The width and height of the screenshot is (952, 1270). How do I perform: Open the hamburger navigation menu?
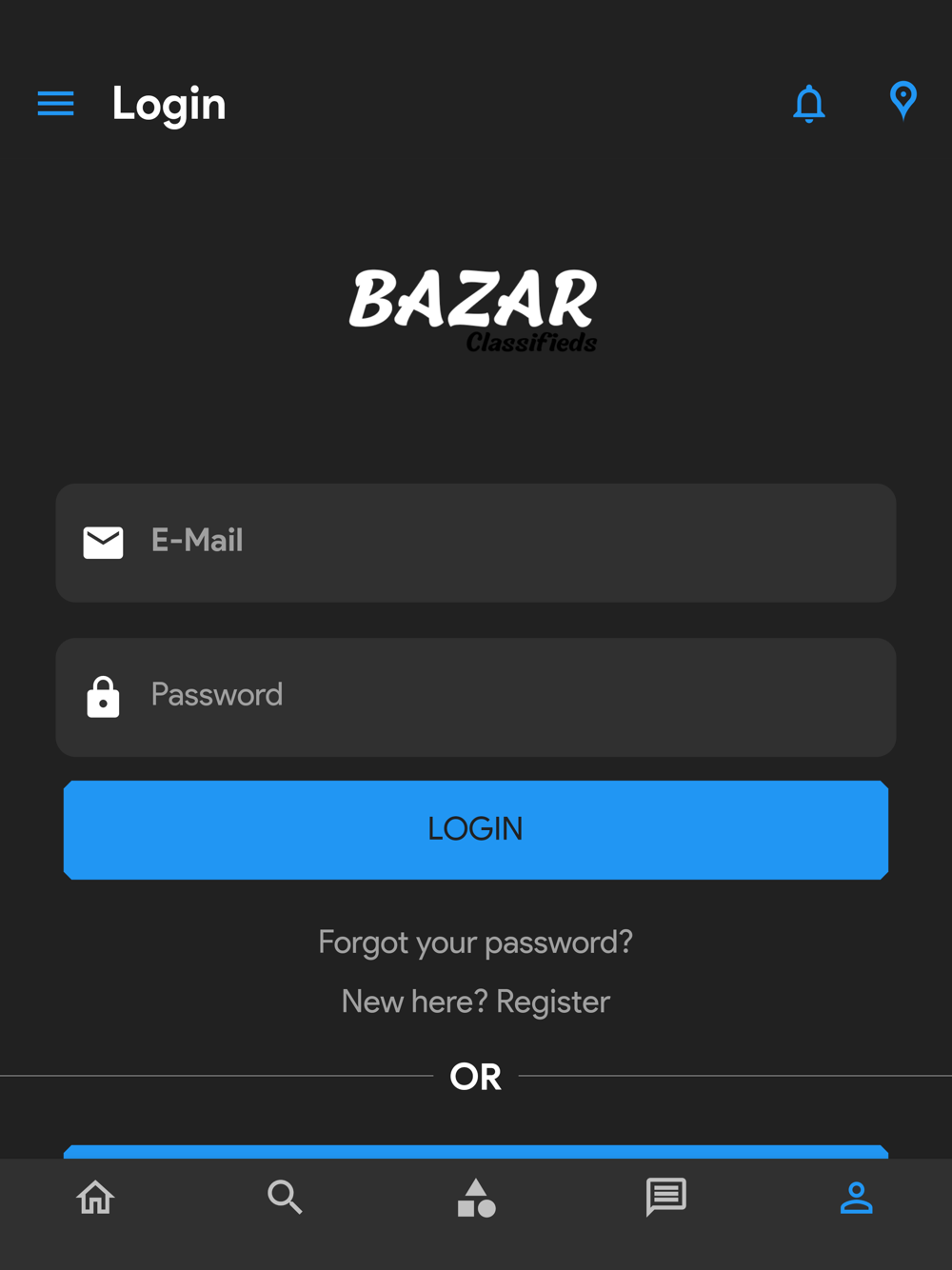tap(55, 103)
